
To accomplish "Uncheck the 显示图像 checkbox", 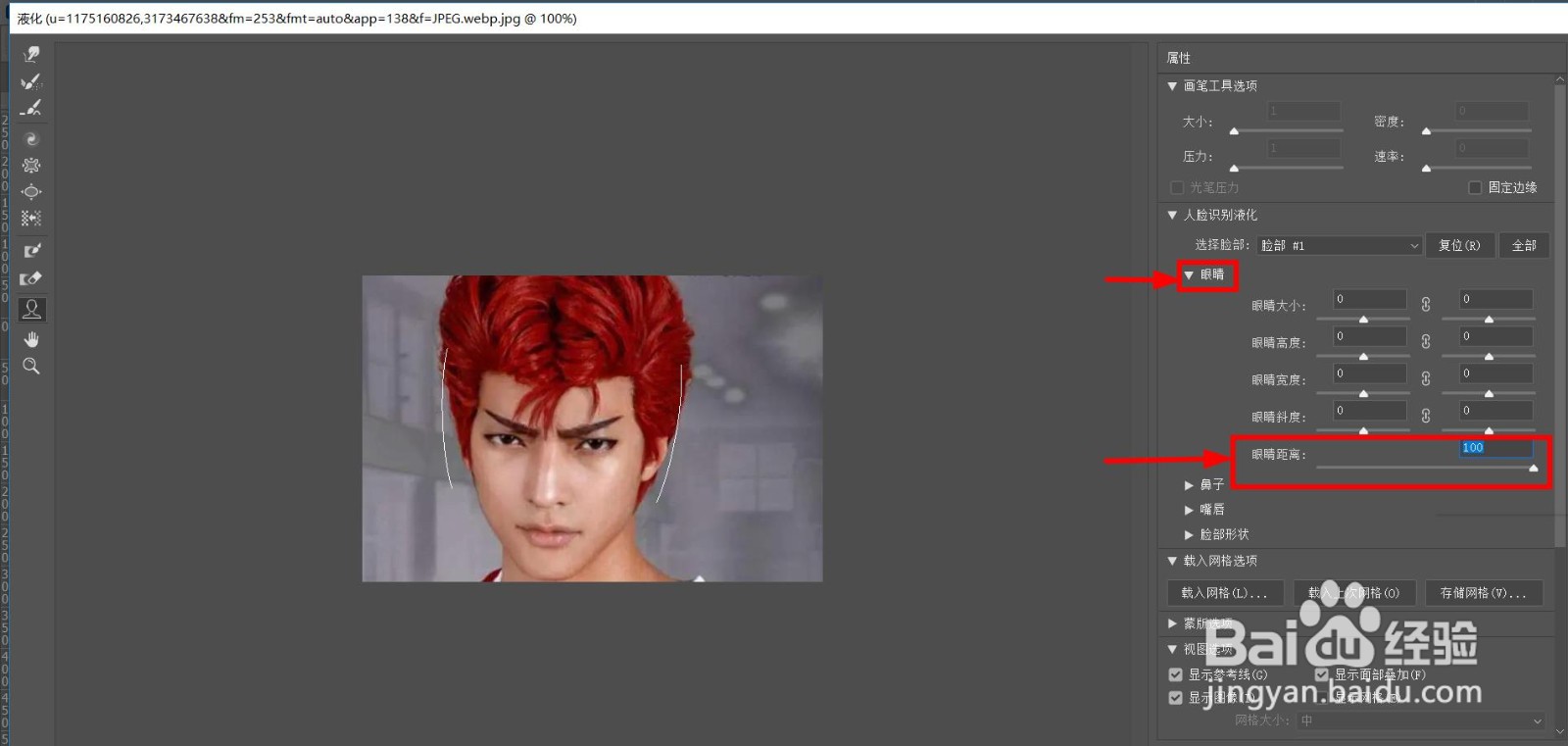I will pos(1176,698).
